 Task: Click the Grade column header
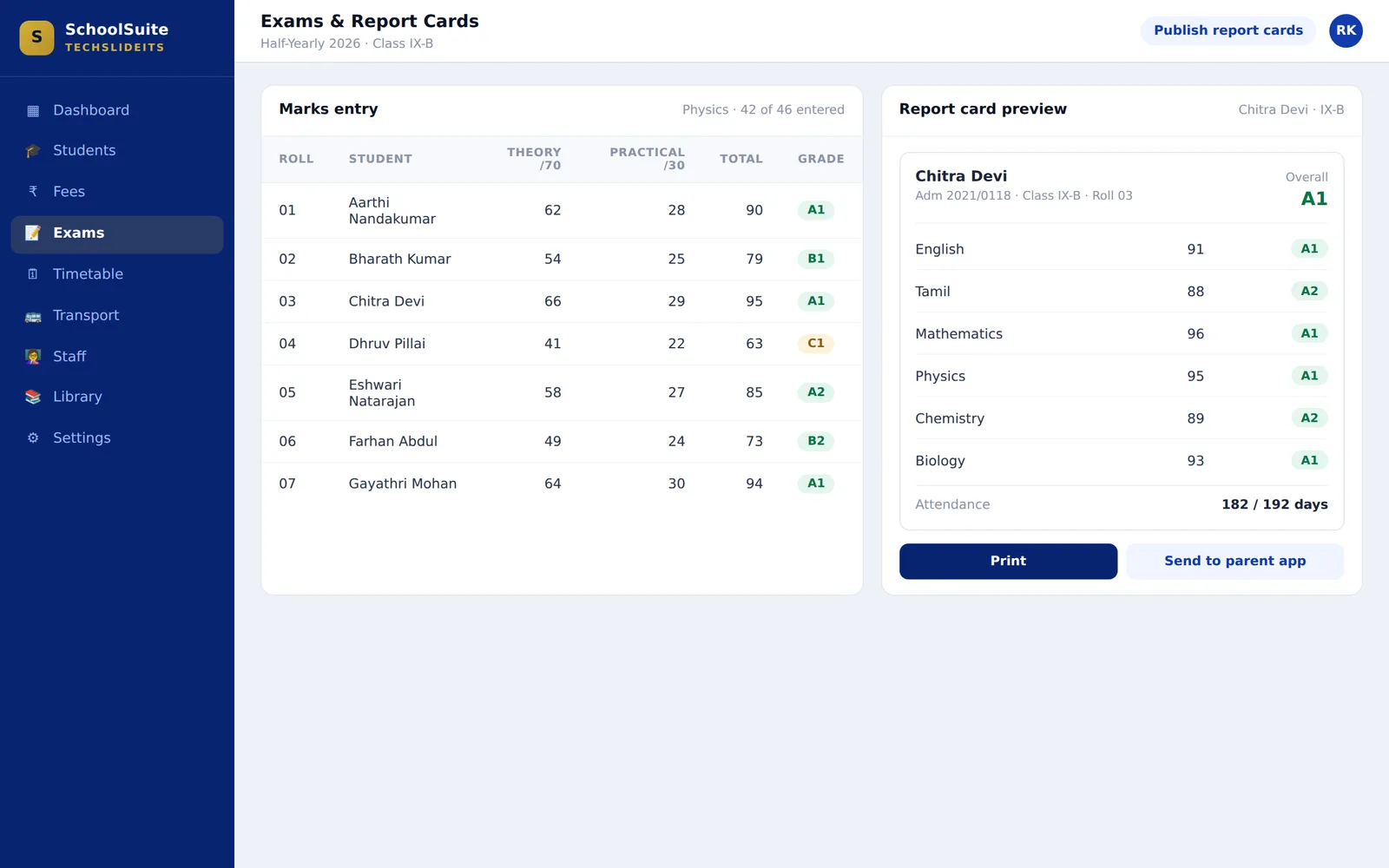[x=821, y=159]
